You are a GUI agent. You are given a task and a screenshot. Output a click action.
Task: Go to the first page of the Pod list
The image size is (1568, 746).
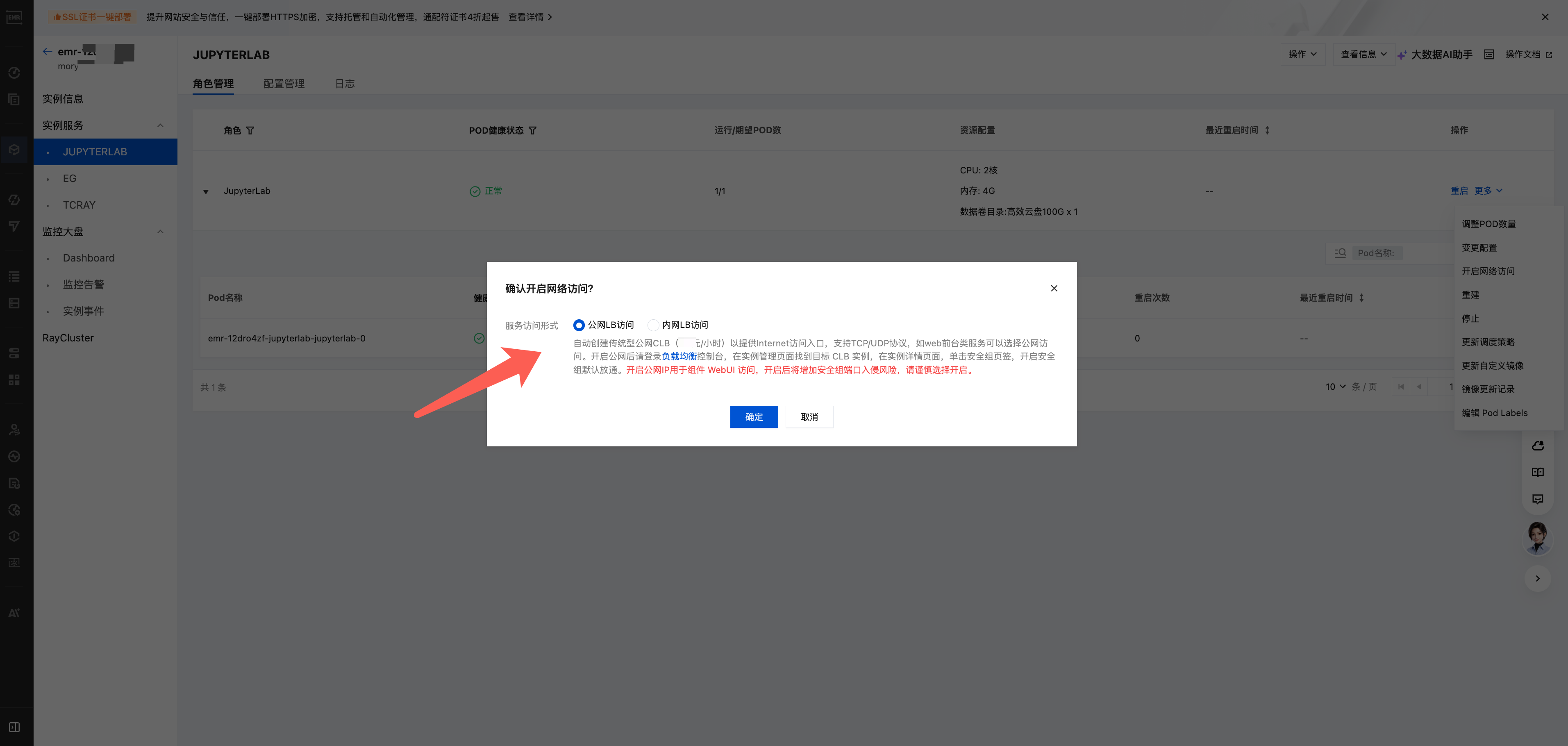tap(1401, 387)
